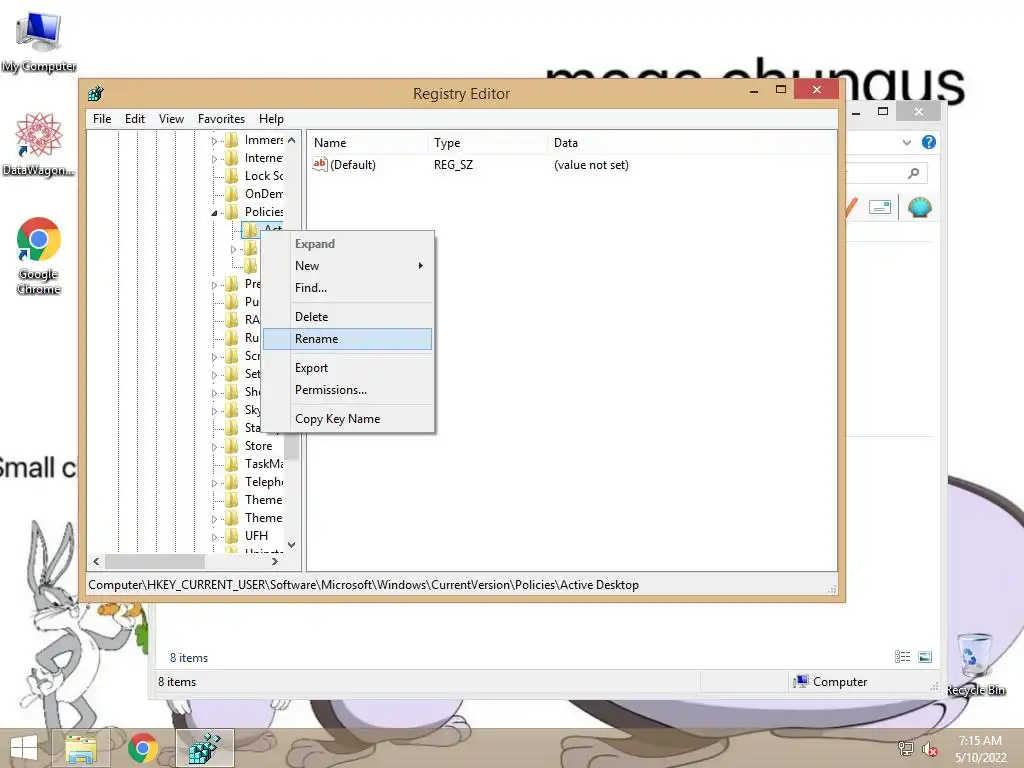Viewport: 1024px width, 768px height.
Task: Click the Windows Start button
Action: (24, 748)
